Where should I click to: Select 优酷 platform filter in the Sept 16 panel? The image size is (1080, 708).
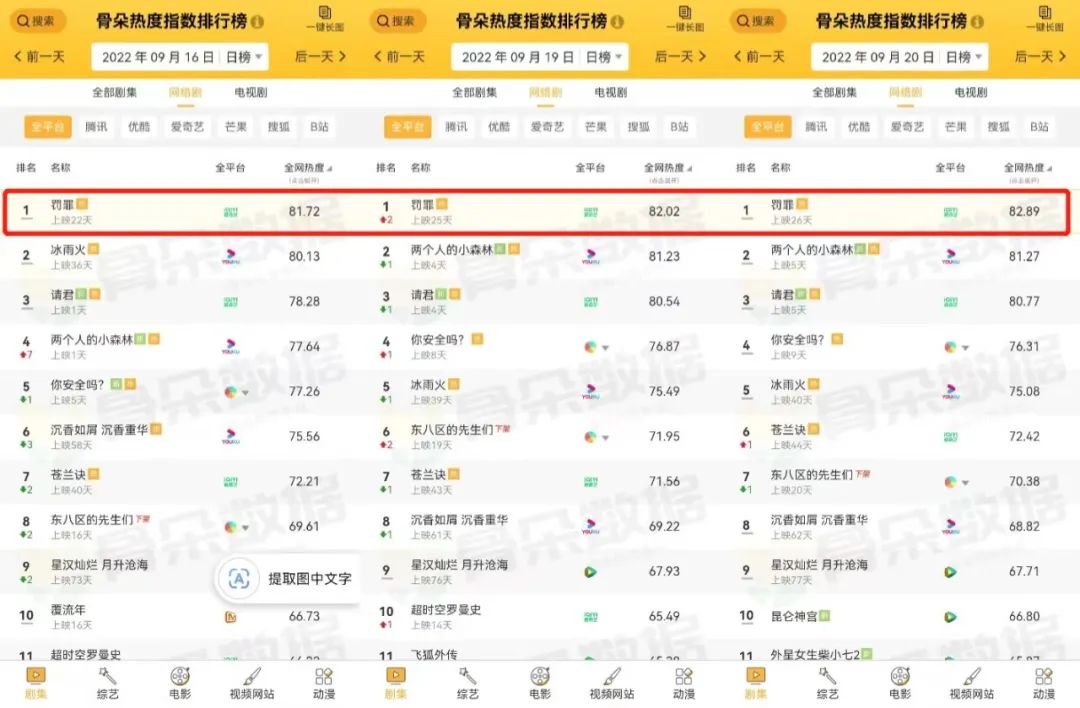coord(139,127)
